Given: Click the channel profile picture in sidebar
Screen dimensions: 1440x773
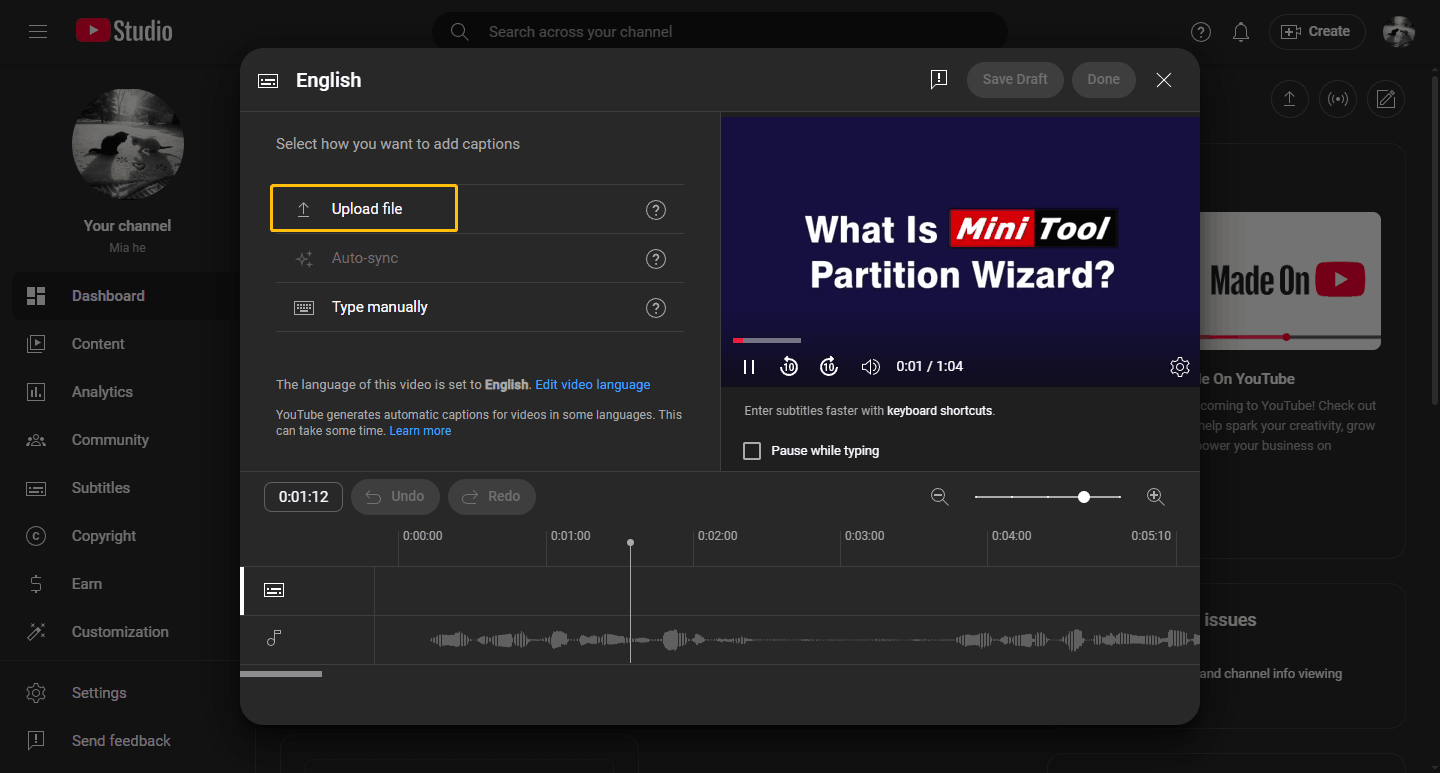Looking at the screenshot, I should tap(128, 144).
